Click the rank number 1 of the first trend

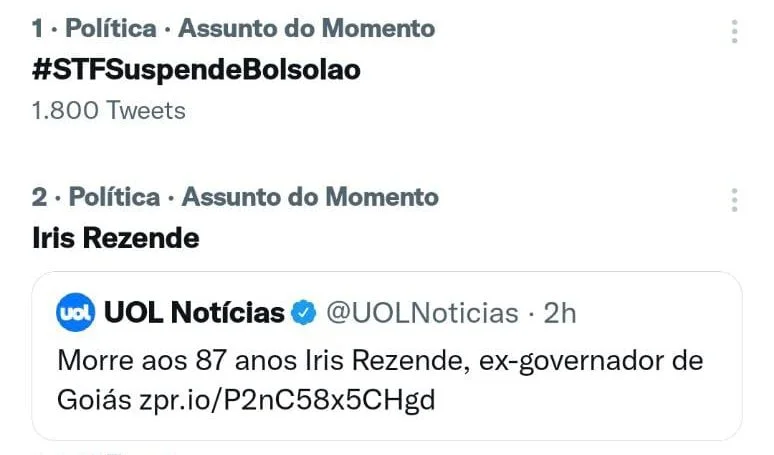pos(38,28)
